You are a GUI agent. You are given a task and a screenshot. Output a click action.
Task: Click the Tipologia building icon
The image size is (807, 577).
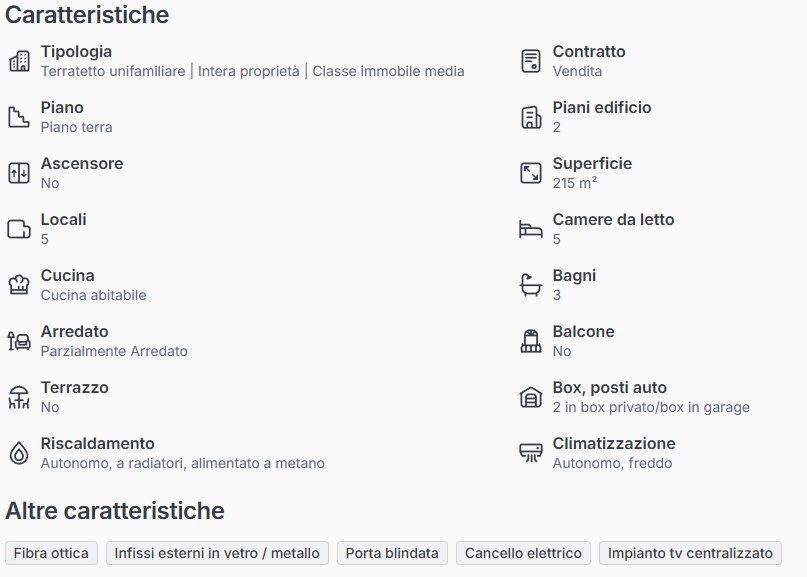[x=19, y=61]
